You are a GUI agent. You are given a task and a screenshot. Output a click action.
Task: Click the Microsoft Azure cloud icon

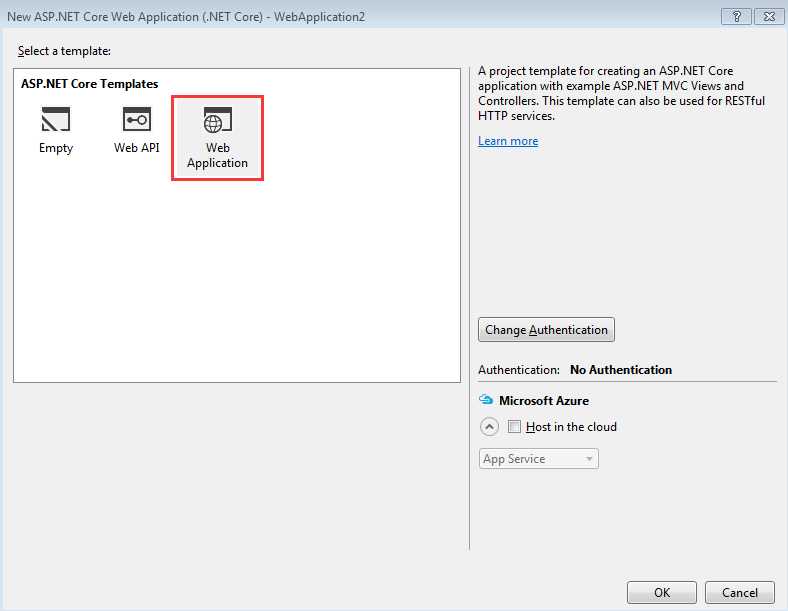pyautogui.click(x=486, y=400)
